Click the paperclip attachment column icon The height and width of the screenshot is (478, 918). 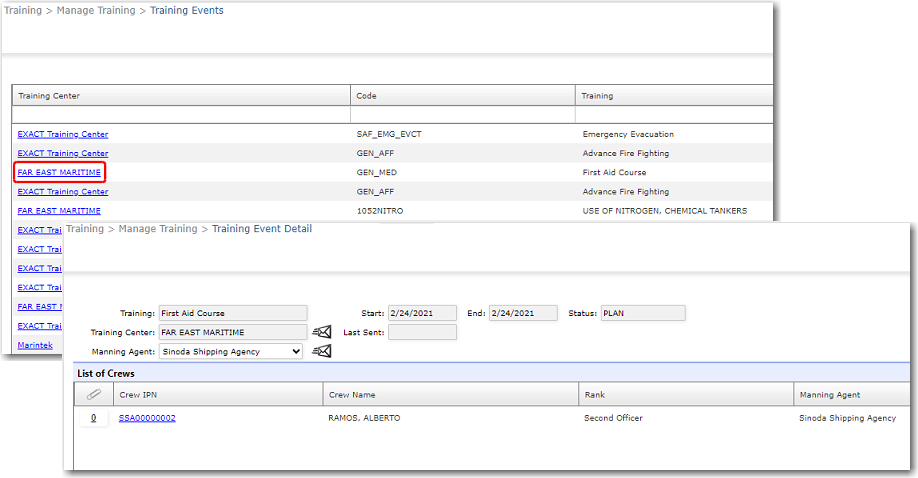click(x=94, y=395)
